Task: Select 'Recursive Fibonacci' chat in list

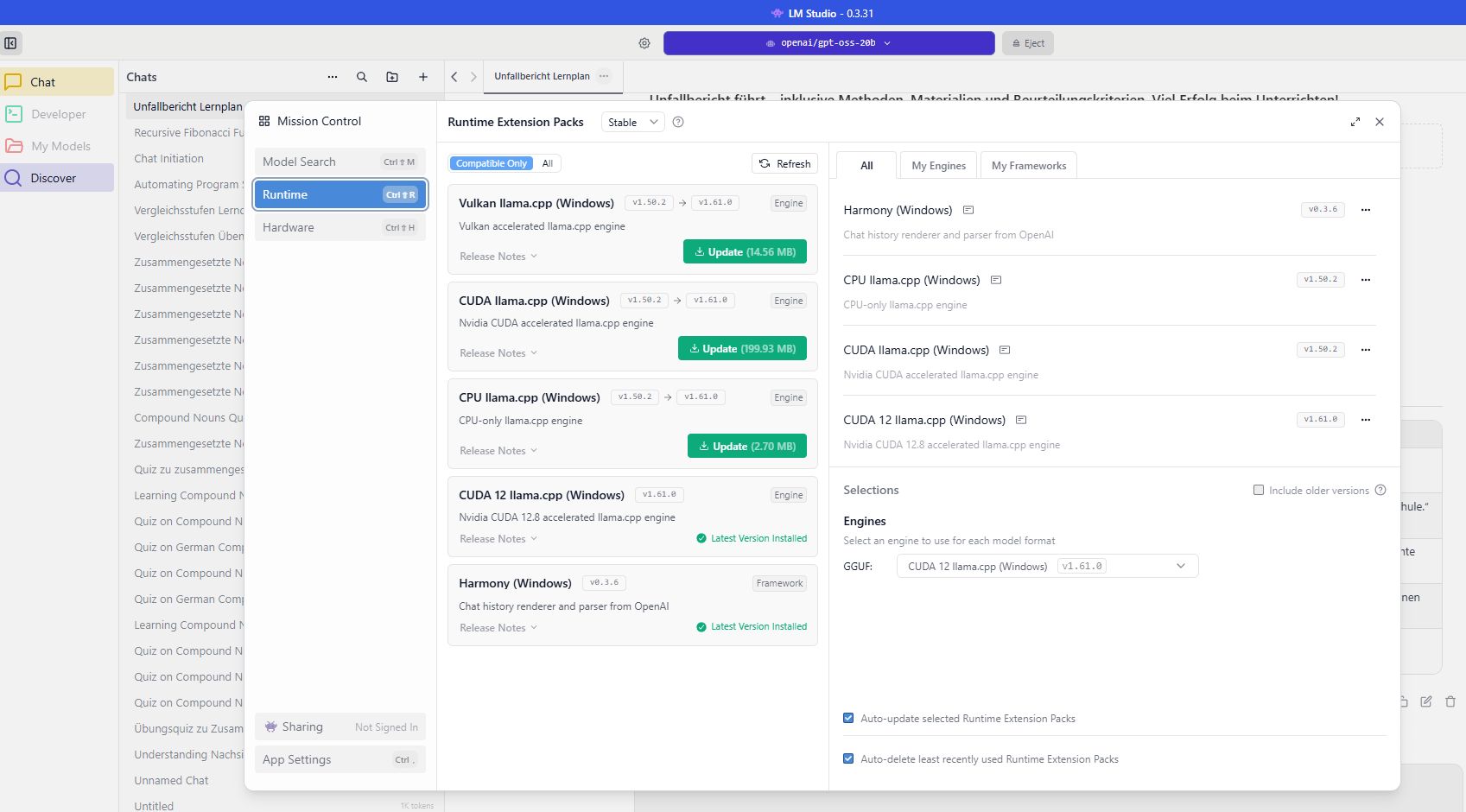Action: click(x=188, y=133)
